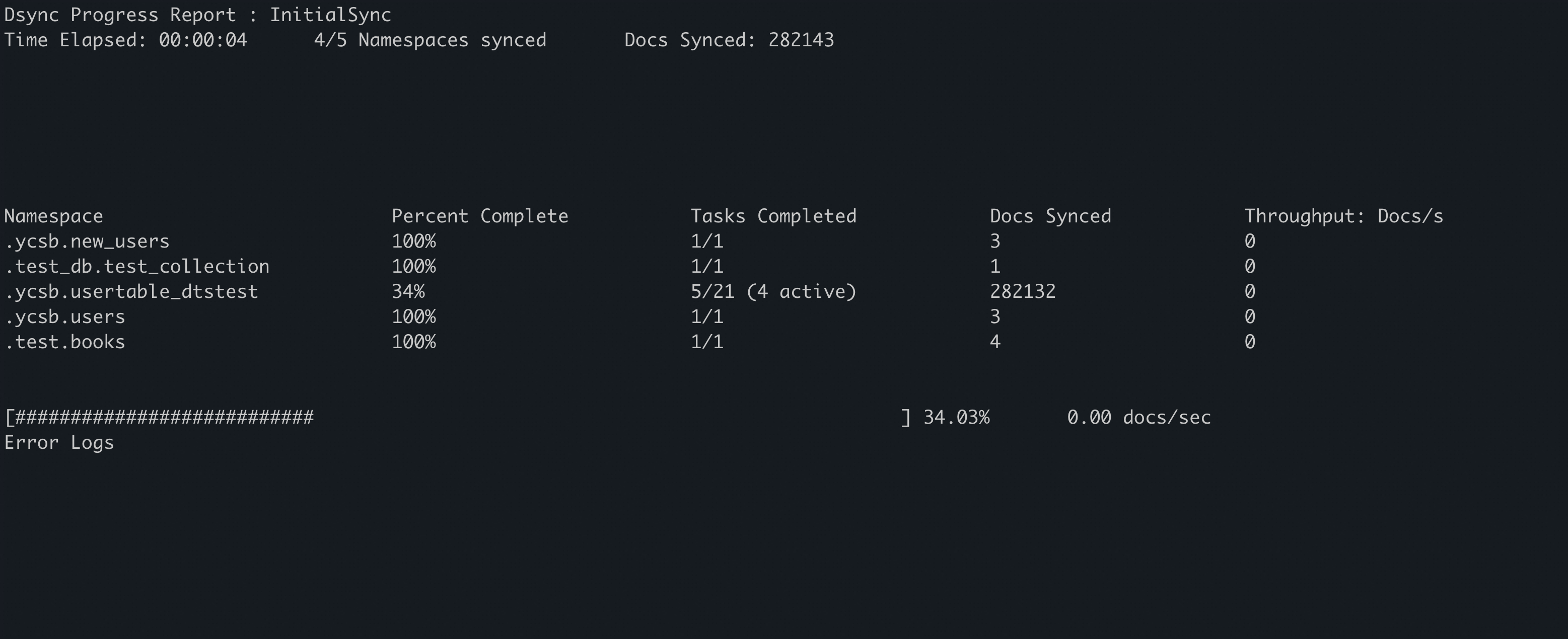
Task: Click the .test_db.test_collection namespace row
Action: 137,266
